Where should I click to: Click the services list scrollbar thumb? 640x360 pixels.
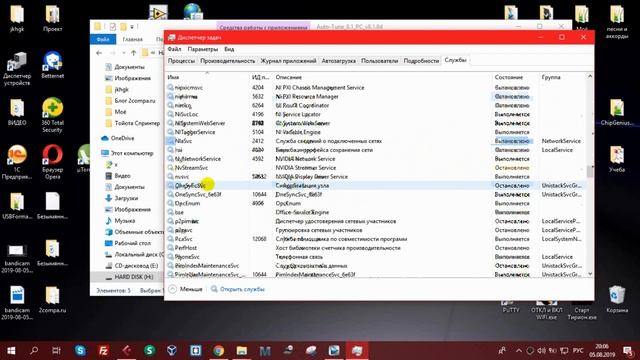pos(590,171)
